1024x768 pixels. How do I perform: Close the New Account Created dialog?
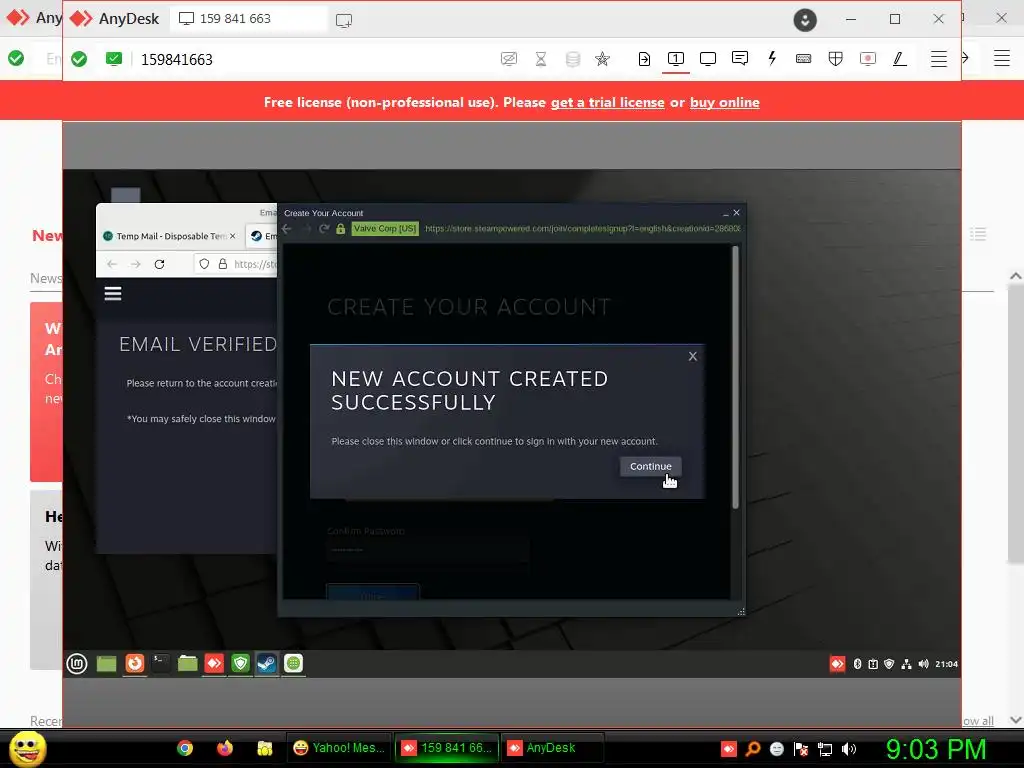(693, 357)
